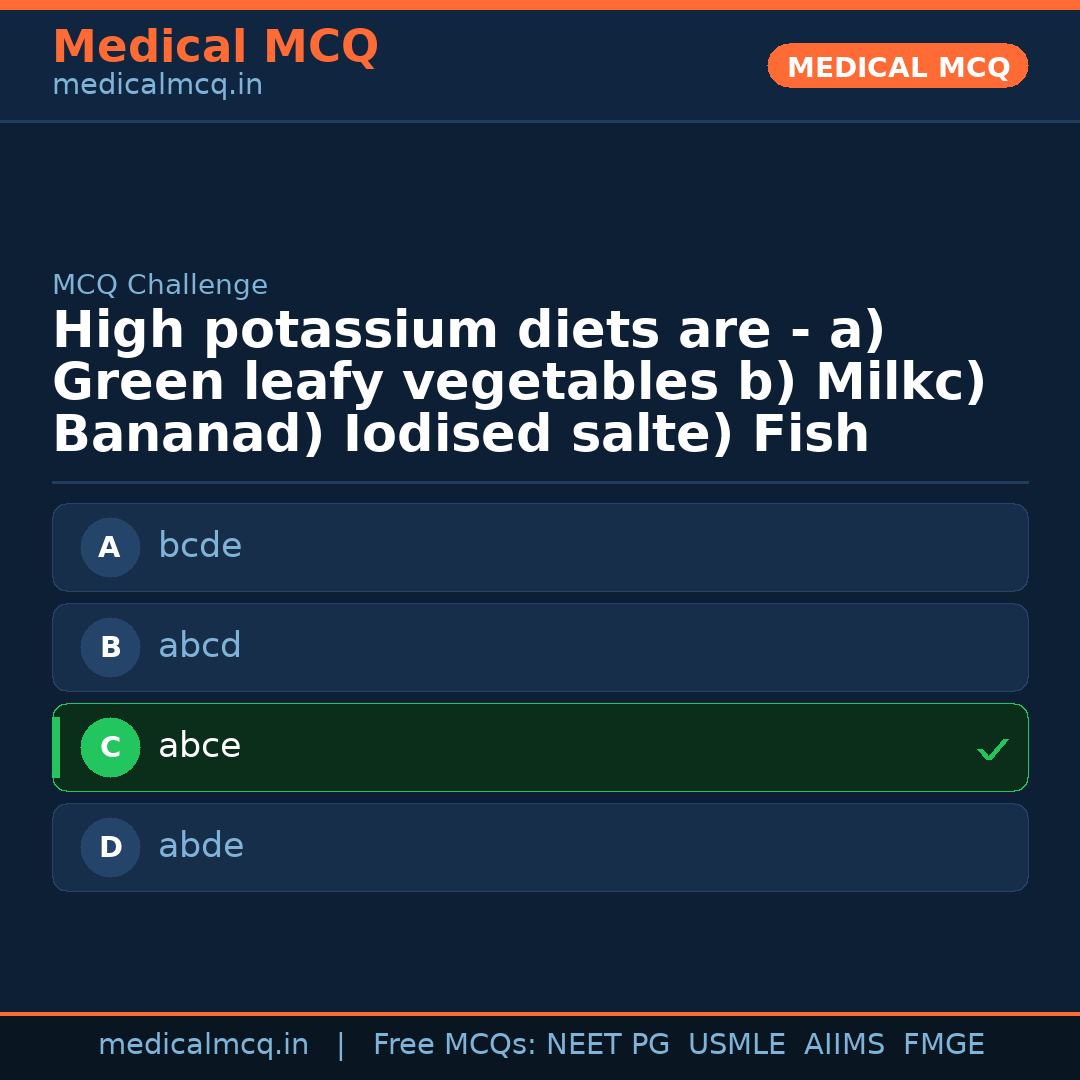The width and height of the screenshot is (1080, 1080).
Task: Click the USMLE text in the footer
Action: pyautogui.click(x=737, y=1044)
